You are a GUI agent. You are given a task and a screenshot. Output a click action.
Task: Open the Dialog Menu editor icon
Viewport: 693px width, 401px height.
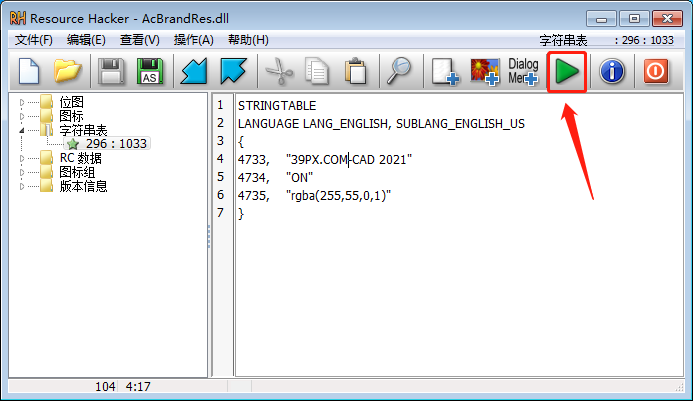523,71
